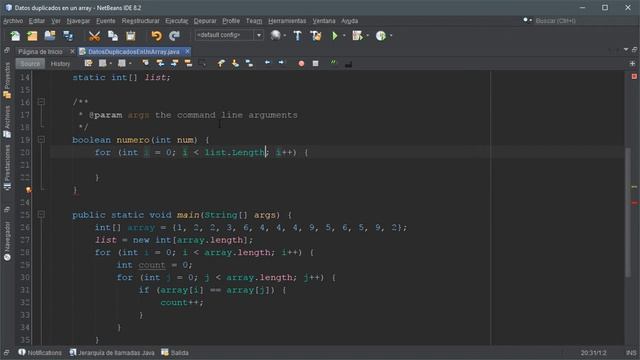640x360 pixels.
Task: Collapse the Javadoc comment fold at line 16
Action: click(x=41, y=102)
